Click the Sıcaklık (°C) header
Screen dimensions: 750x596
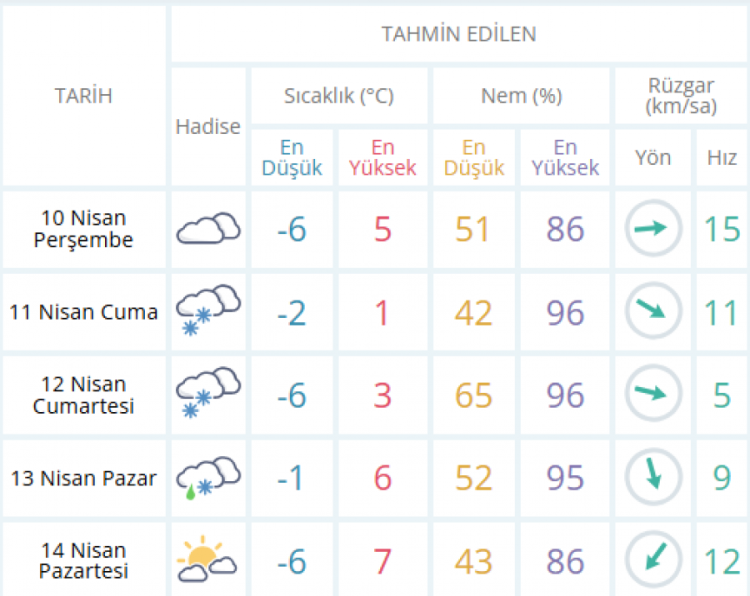coord(339,96)
